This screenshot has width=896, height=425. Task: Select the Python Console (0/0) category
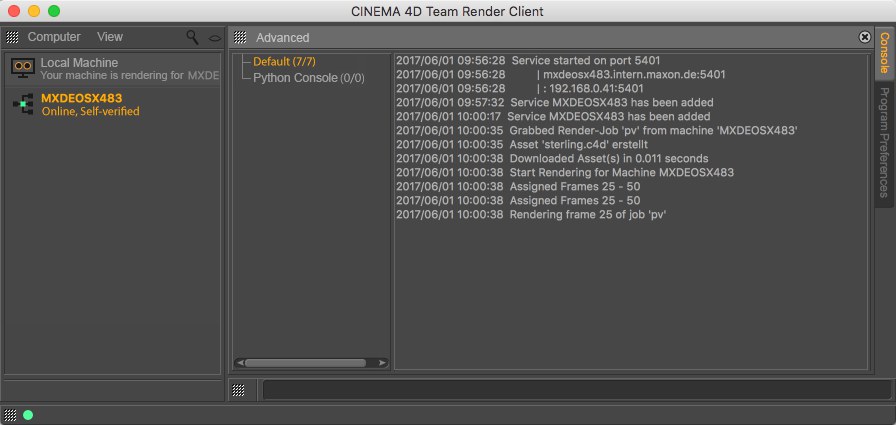309,78
